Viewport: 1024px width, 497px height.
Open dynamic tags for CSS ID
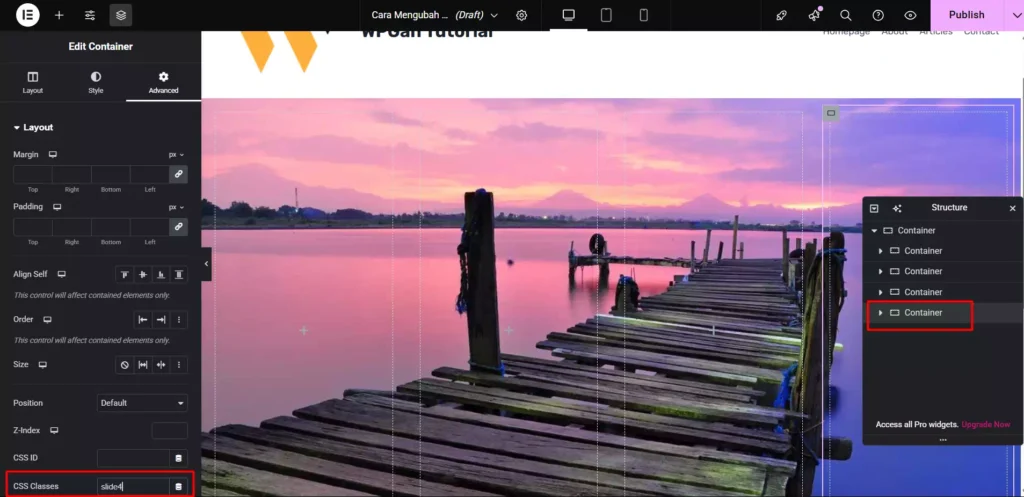pyautogui.click(x=179, y=458)
